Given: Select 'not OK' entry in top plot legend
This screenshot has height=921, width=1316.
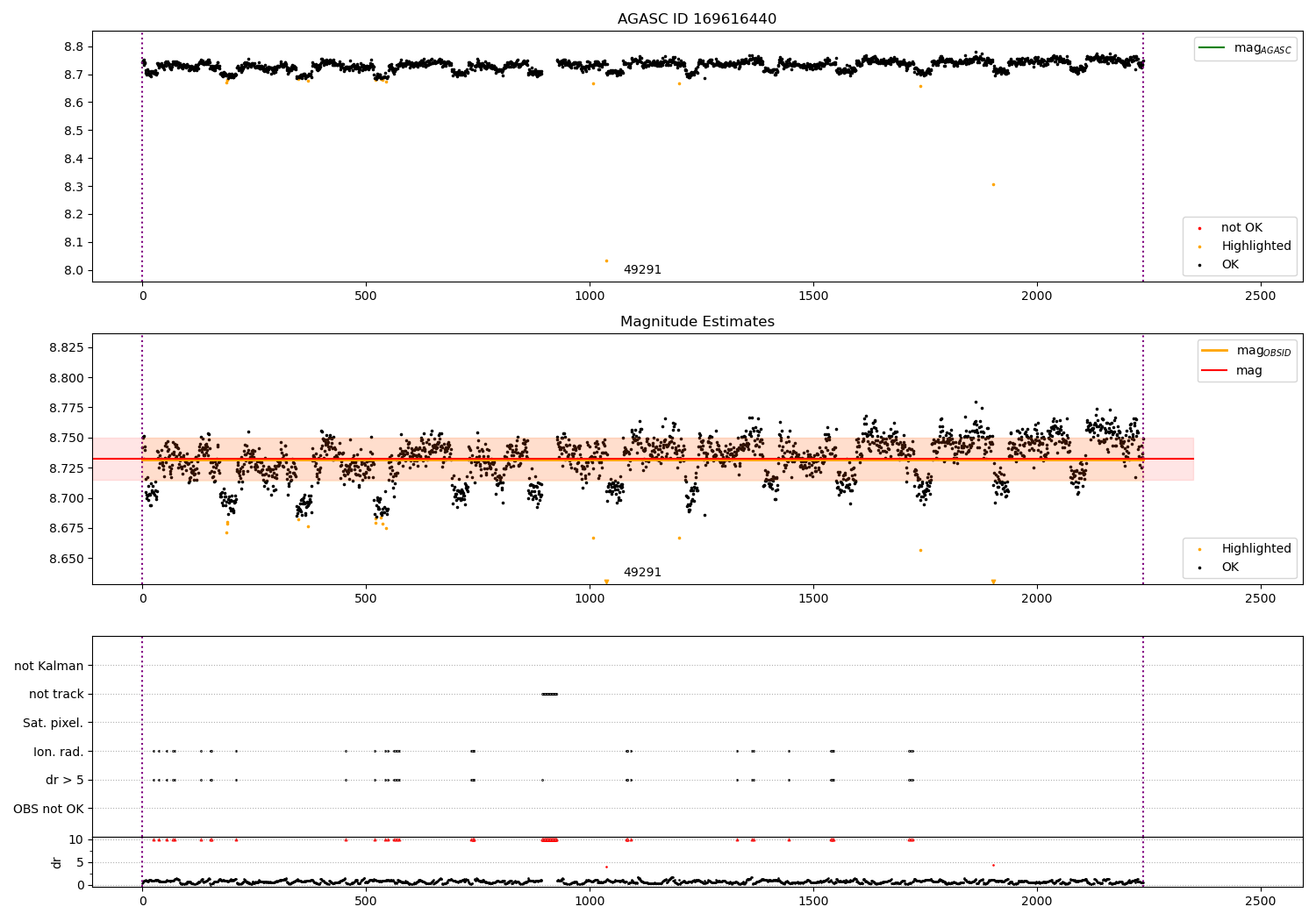Looking at the screenshot, I should coord(1241,228).
